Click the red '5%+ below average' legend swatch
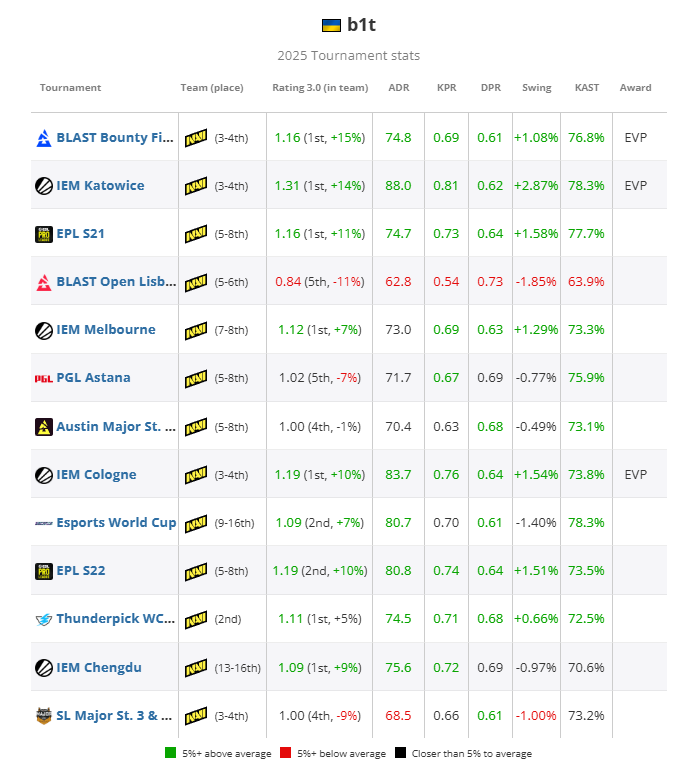Screen dimensions: 695x781 pyautogui.click(x=285, y=753)
